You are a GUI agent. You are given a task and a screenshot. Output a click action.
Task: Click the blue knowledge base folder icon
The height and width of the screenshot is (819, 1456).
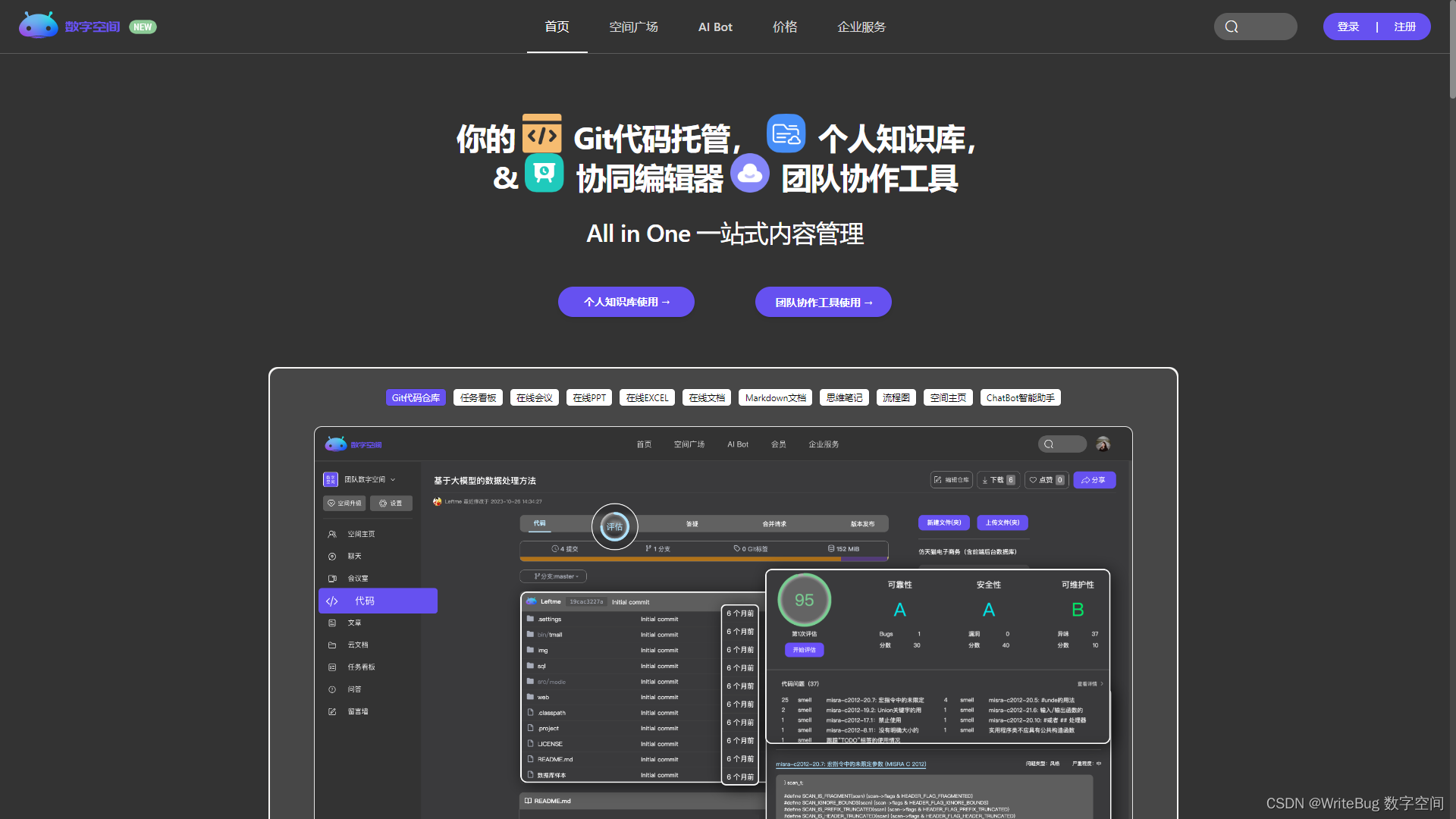(x=786, y=134)
